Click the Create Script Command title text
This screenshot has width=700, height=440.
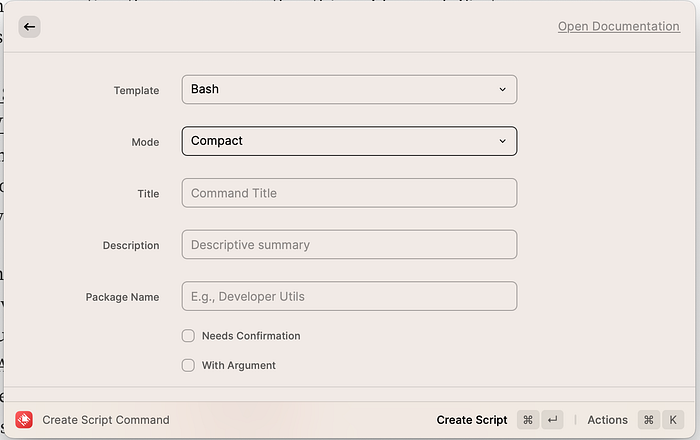click(106, 420)
